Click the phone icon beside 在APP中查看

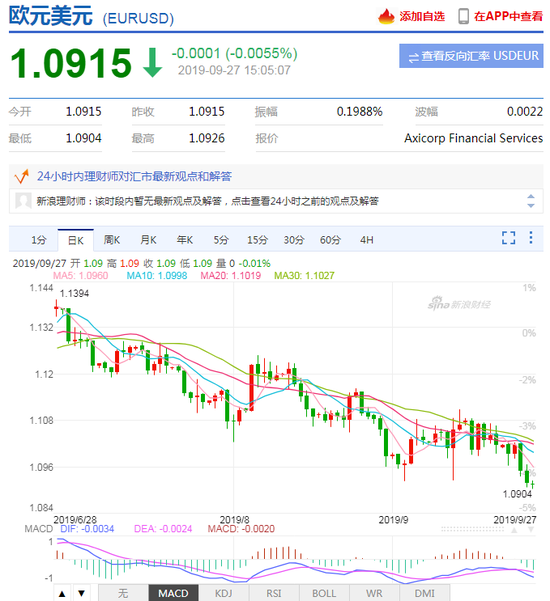point(463,16)
